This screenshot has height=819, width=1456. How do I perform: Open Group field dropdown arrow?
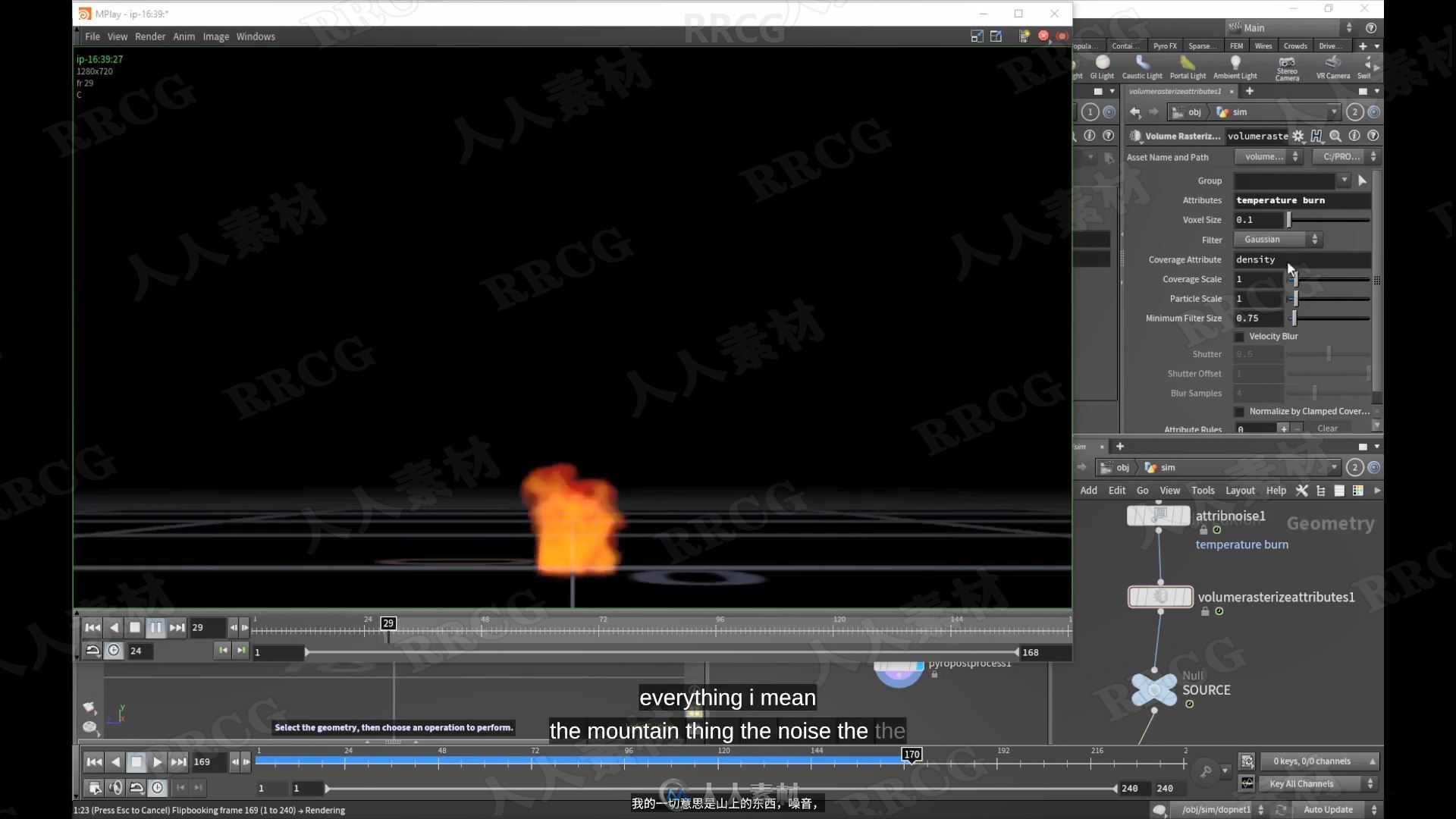pyautogui.click(x=1344, y=180)
